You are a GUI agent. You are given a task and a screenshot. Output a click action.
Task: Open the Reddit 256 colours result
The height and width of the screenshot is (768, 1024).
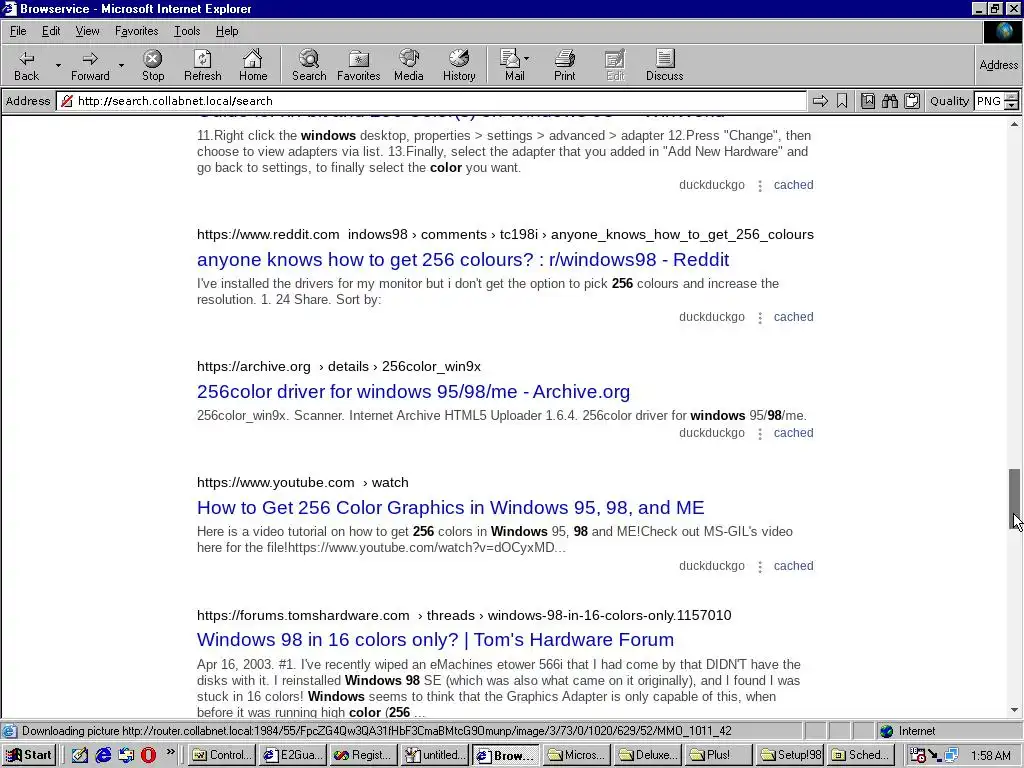(463, 259)
